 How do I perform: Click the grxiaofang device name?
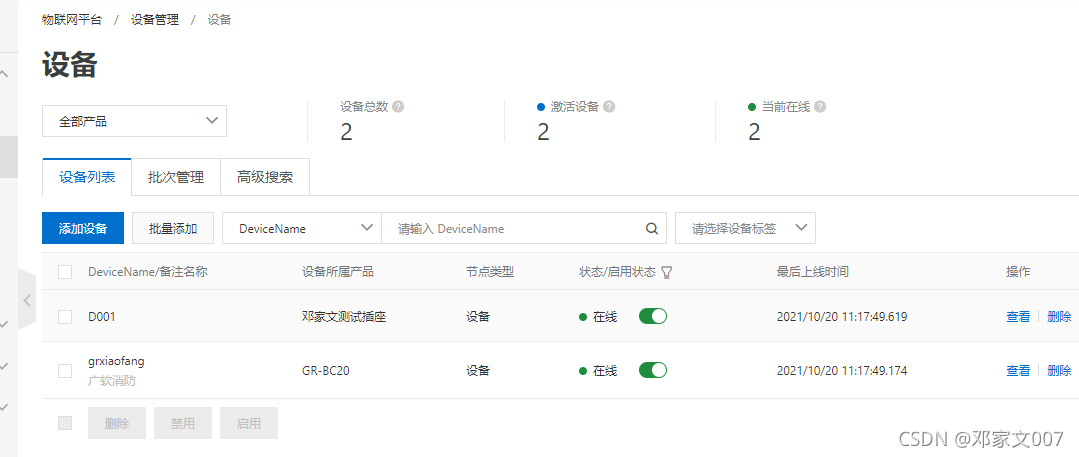(116, 361)
